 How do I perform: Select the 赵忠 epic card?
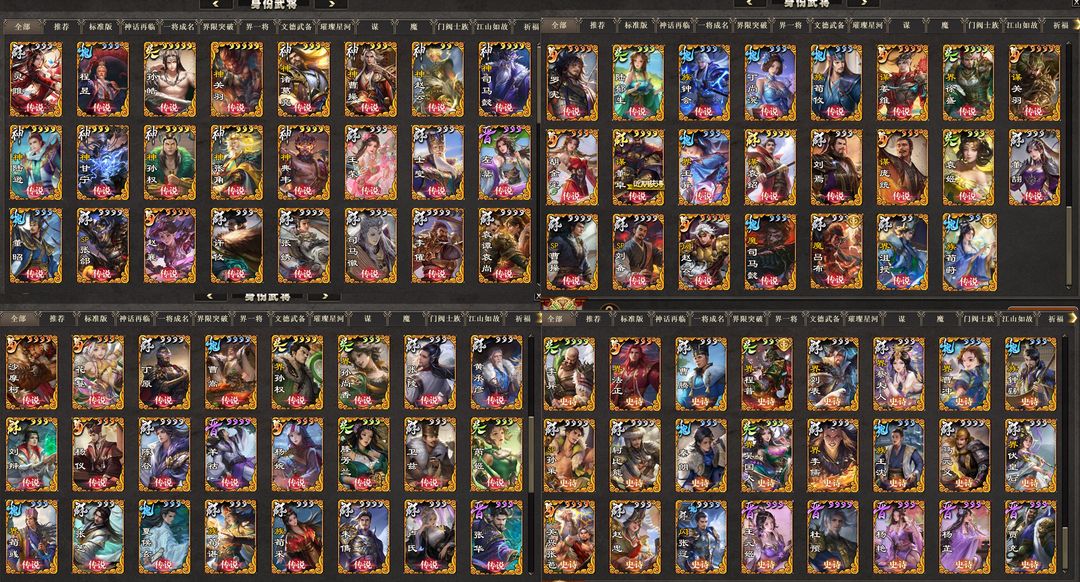tap(635, 538)
